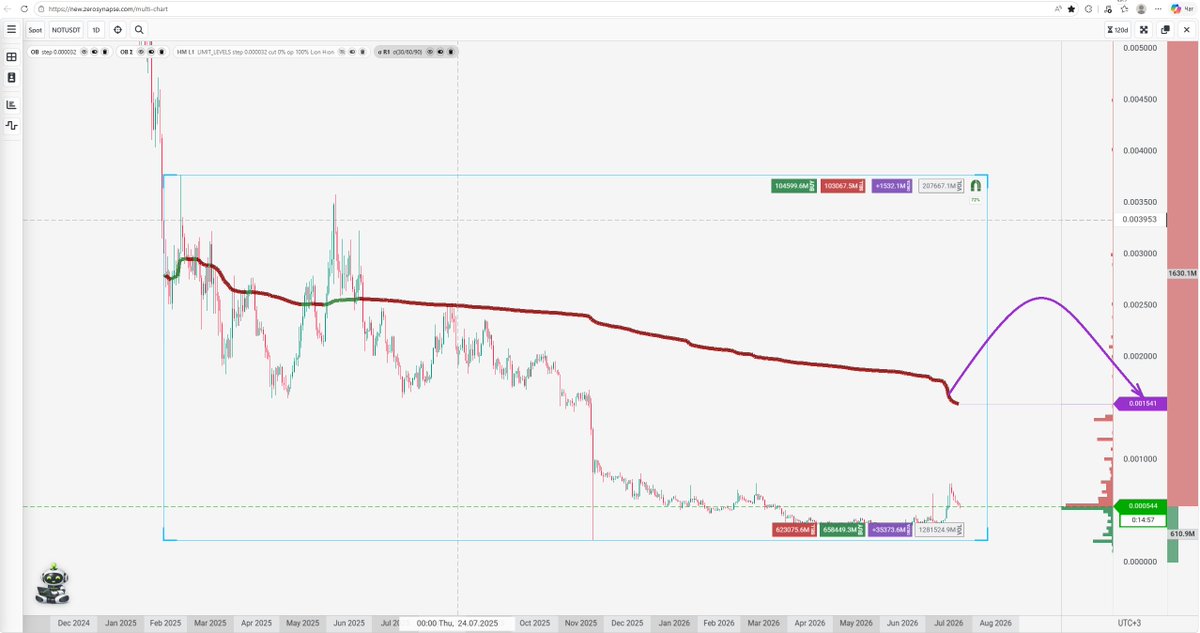Click the 1281524.9M VOL badge
This screenshot has height=633, width=1200.
(940, 530)
